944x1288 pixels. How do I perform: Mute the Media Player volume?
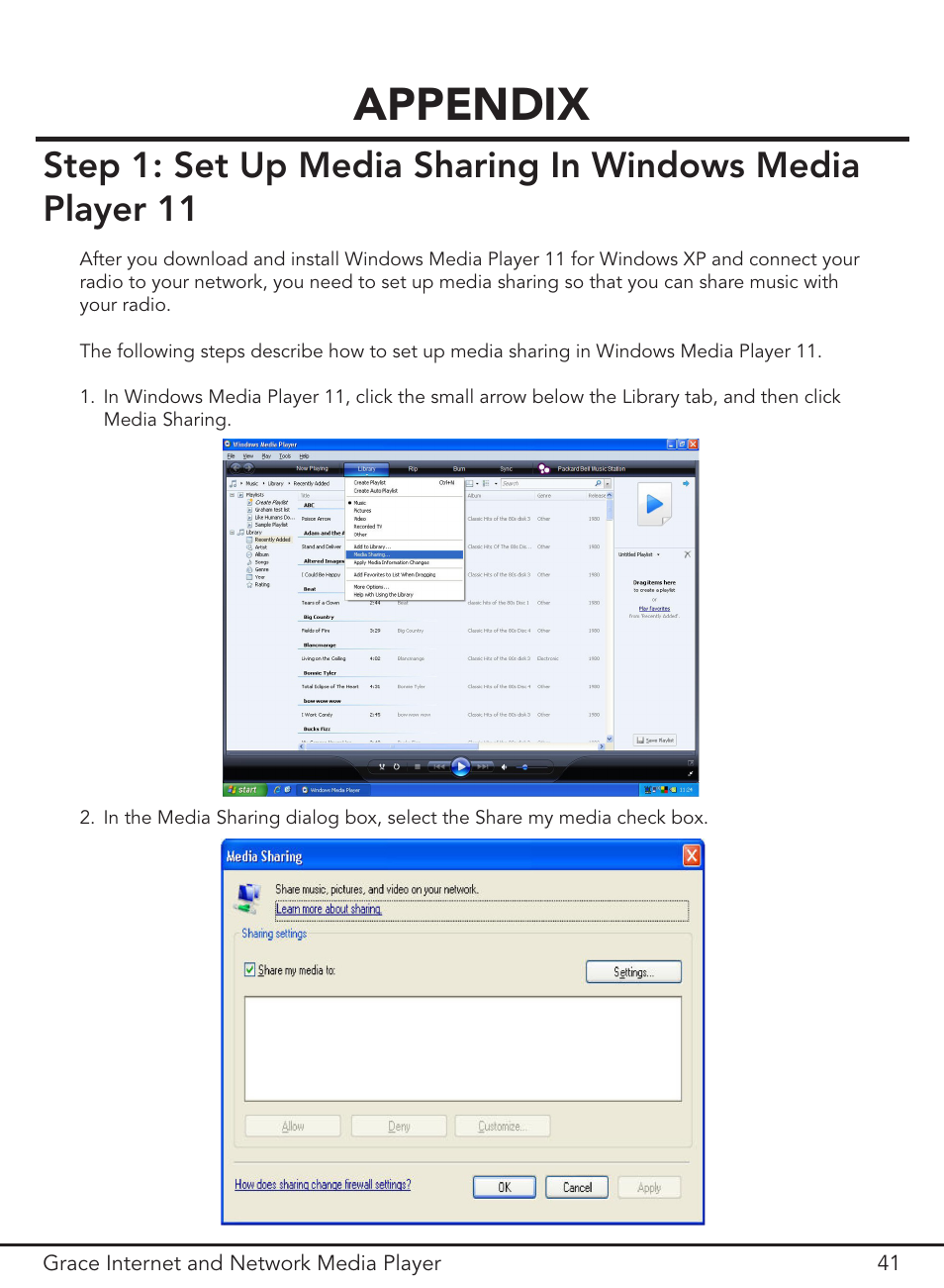point(504,766)
